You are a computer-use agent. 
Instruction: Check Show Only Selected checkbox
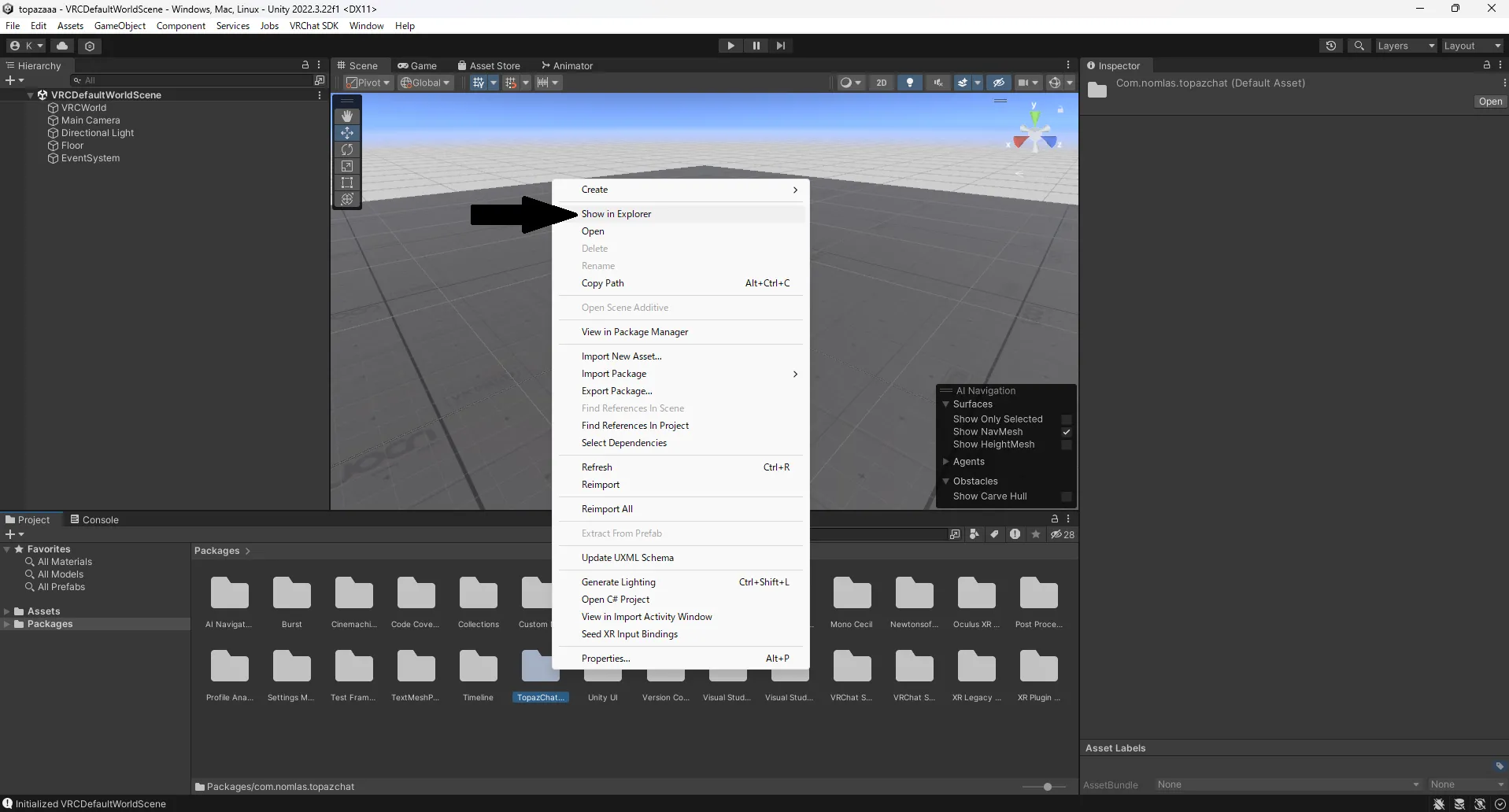pyautogui.click(x=1067, y=419)
